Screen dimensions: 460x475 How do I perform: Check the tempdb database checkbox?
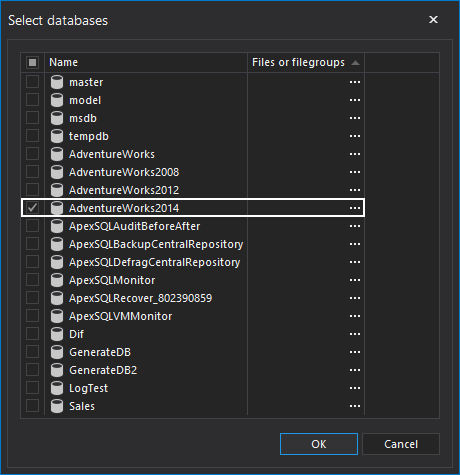tap(32, 136)
